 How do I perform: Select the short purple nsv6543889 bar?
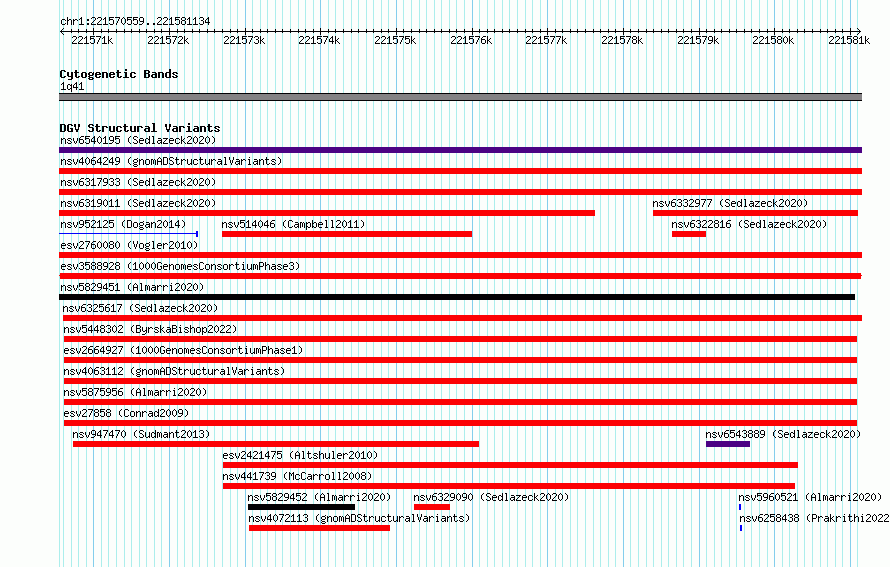tap(728, 444)
